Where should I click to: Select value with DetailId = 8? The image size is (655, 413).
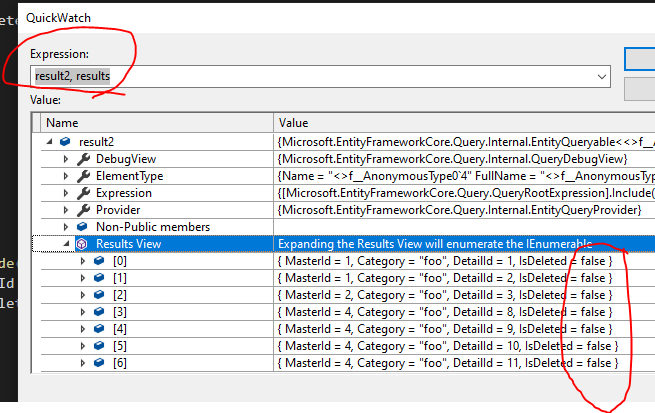pos(445,312)
